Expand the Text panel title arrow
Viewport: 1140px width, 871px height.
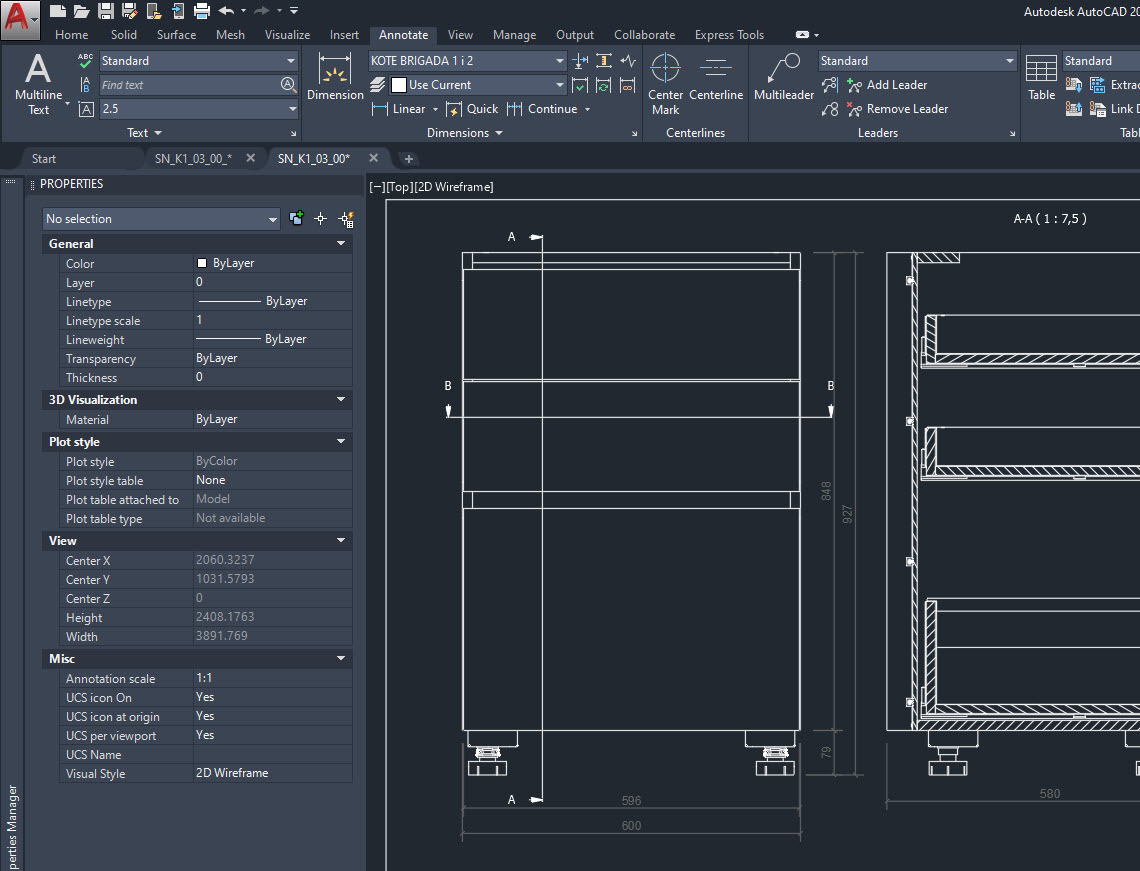[158, 133]
